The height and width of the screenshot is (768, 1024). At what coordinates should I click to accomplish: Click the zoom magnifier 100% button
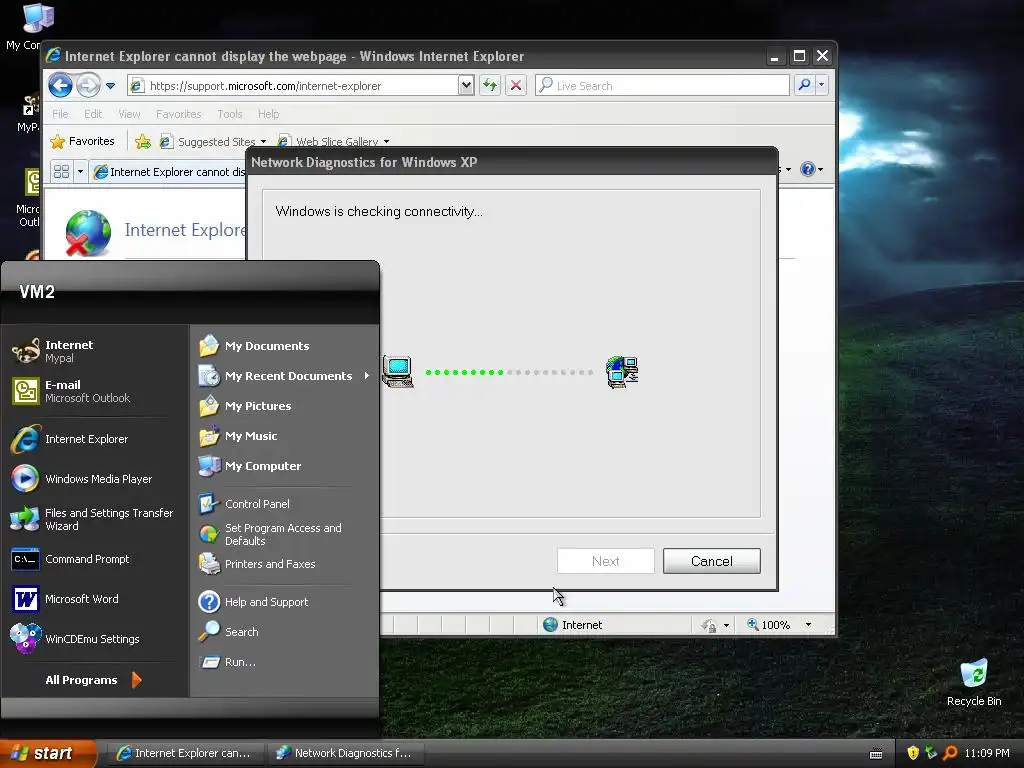click(769, 625)
